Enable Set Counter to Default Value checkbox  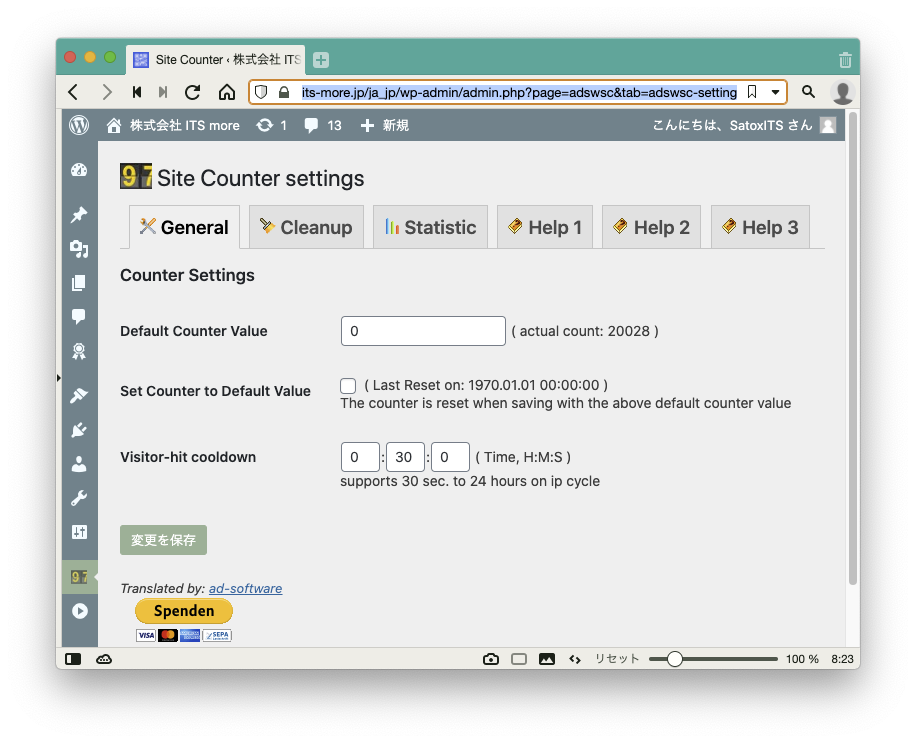tap(348, 386)
